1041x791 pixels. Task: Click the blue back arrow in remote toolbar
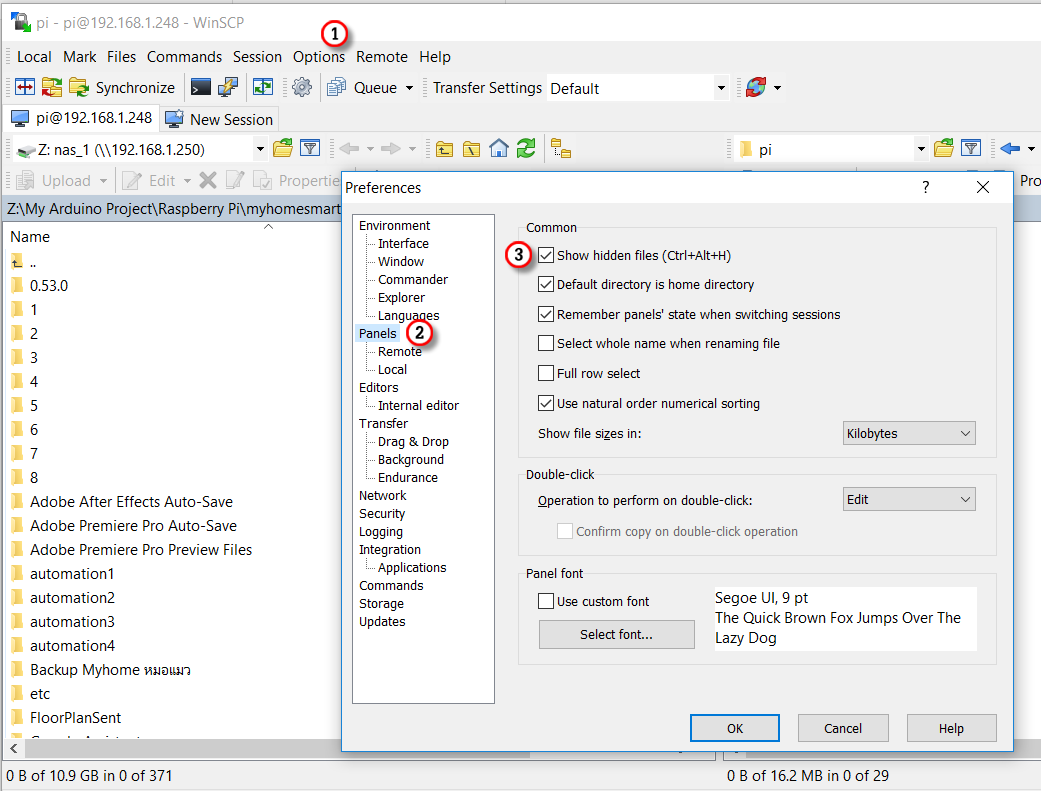click(x=1010, y=149)
